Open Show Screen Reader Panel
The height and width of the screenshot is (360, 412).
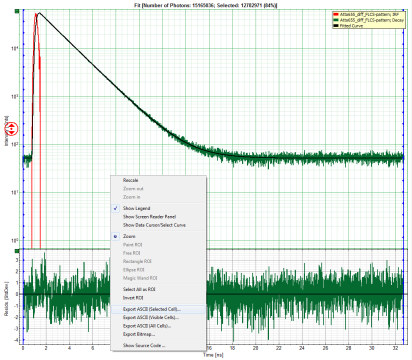158,217
